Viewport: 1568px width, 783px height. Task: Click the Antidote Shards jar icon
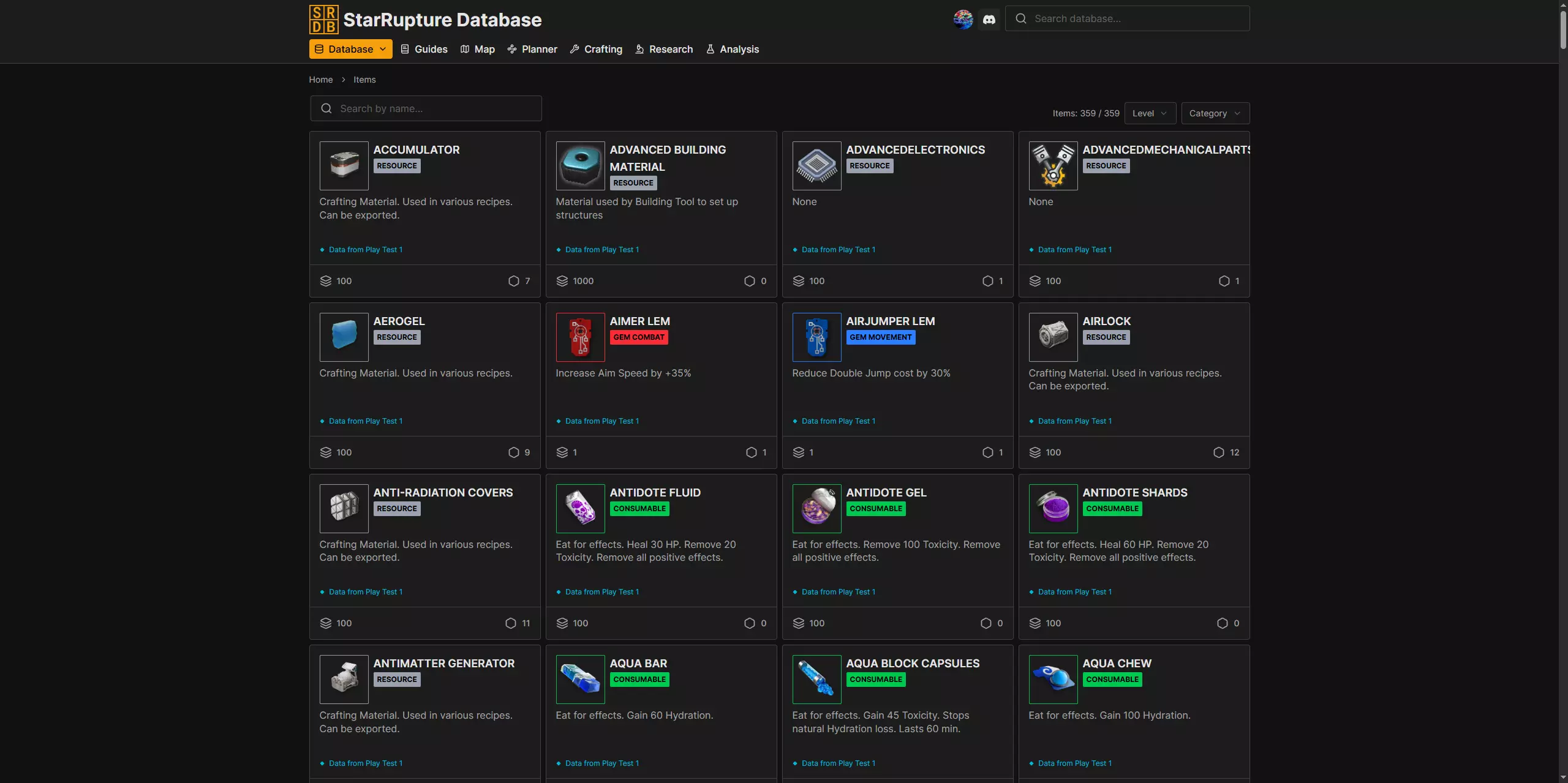click(x=1053, y=509)
